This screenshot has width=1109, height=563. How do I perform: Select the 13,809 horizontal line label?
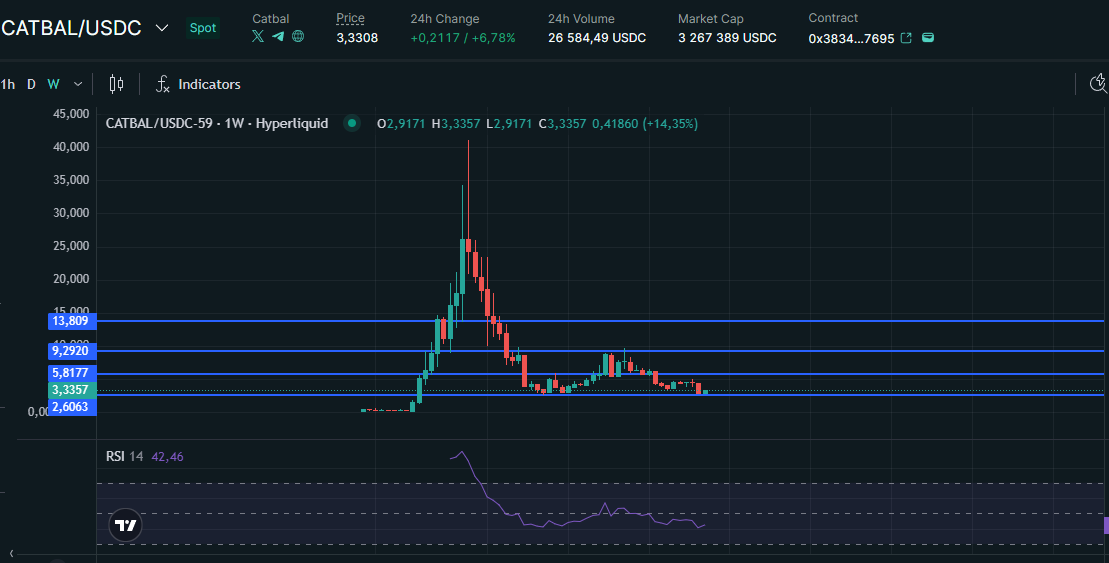pos(72,321)
